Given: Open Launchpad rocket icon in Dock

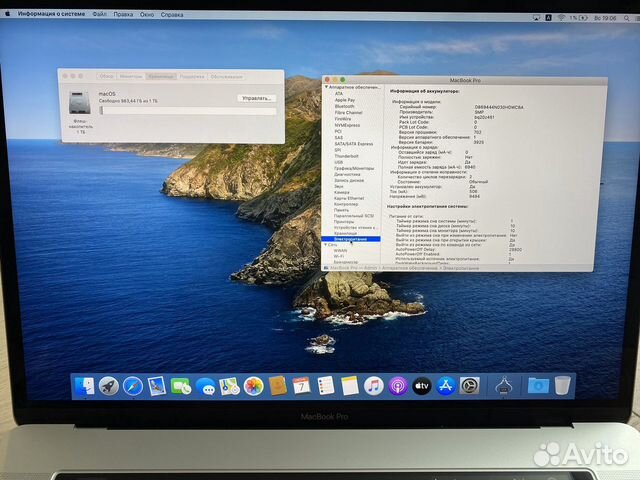Looking at the screenshot, I should coord(109,386).
